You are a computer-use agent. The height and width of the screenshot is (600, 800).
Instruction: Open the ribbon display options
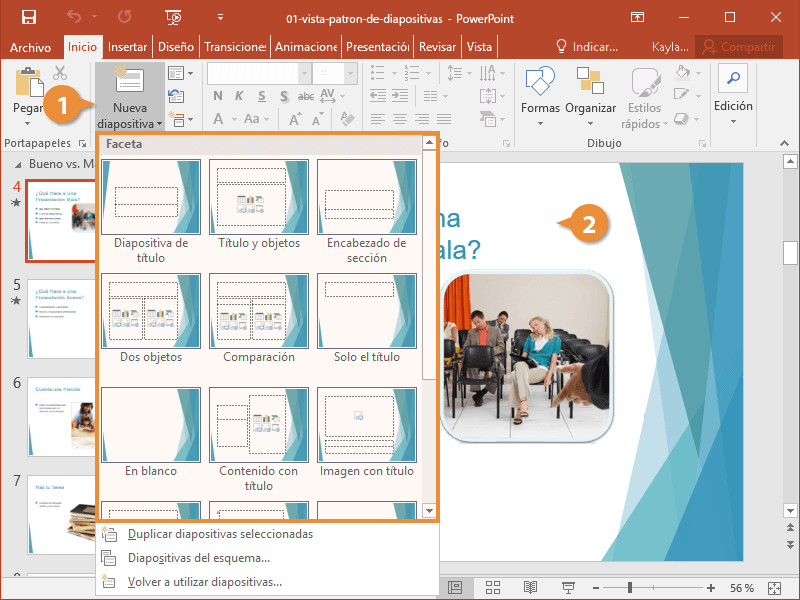tap(637, 18)
